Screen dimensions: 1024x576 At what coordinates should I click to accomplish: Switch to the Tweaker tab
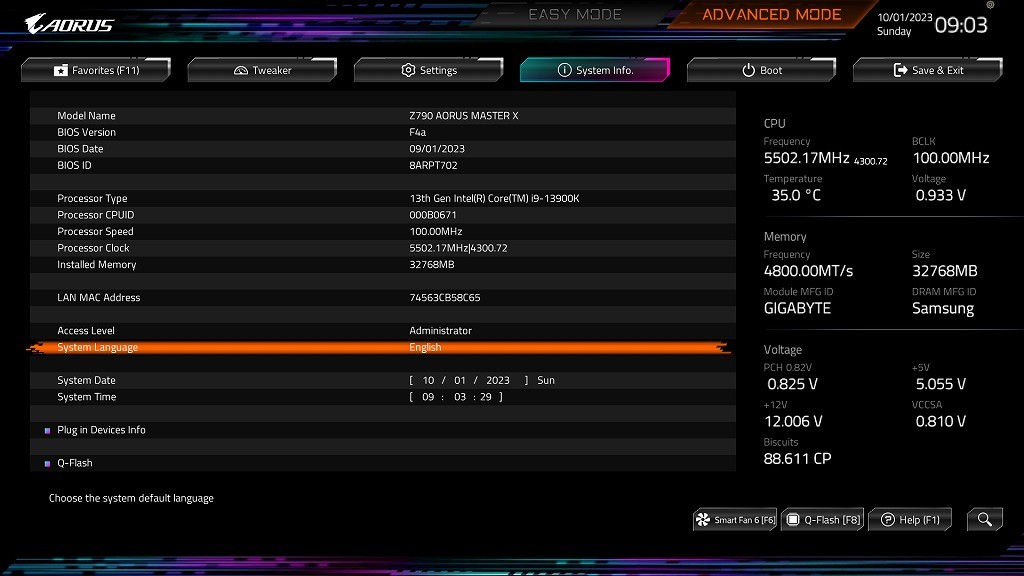262,70
